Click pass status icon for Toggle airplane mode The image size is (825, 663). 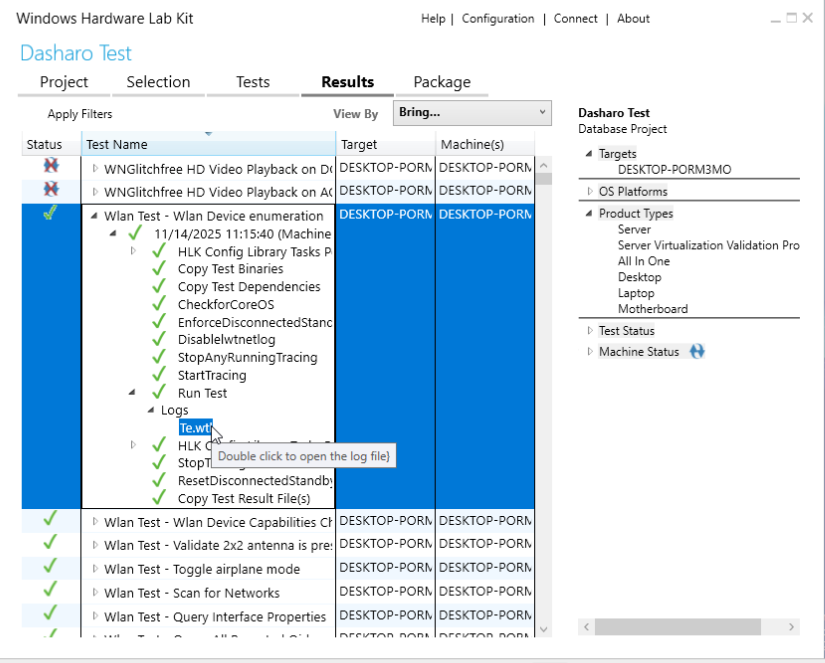51,568
